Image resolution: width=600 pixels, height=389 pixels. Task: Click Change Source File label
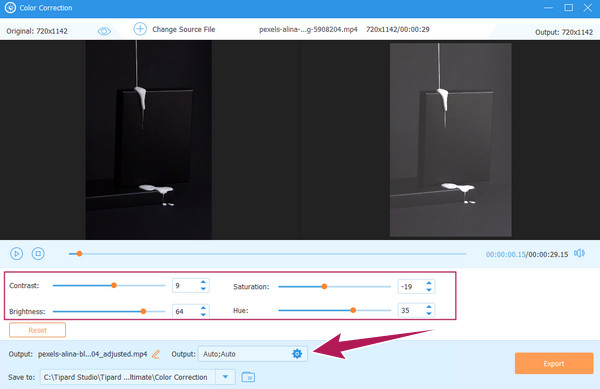tap(184, 29)
